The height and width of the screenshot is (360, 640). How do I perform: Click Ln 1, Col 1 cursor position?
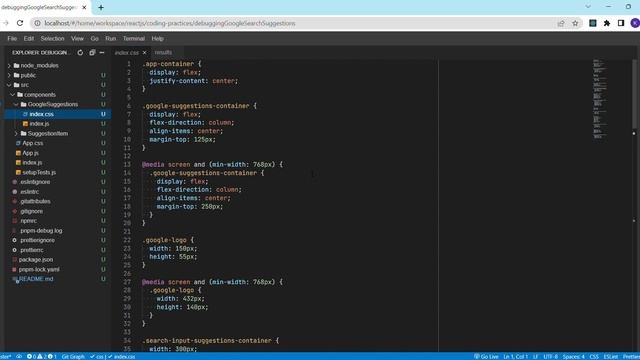point(516,356)
